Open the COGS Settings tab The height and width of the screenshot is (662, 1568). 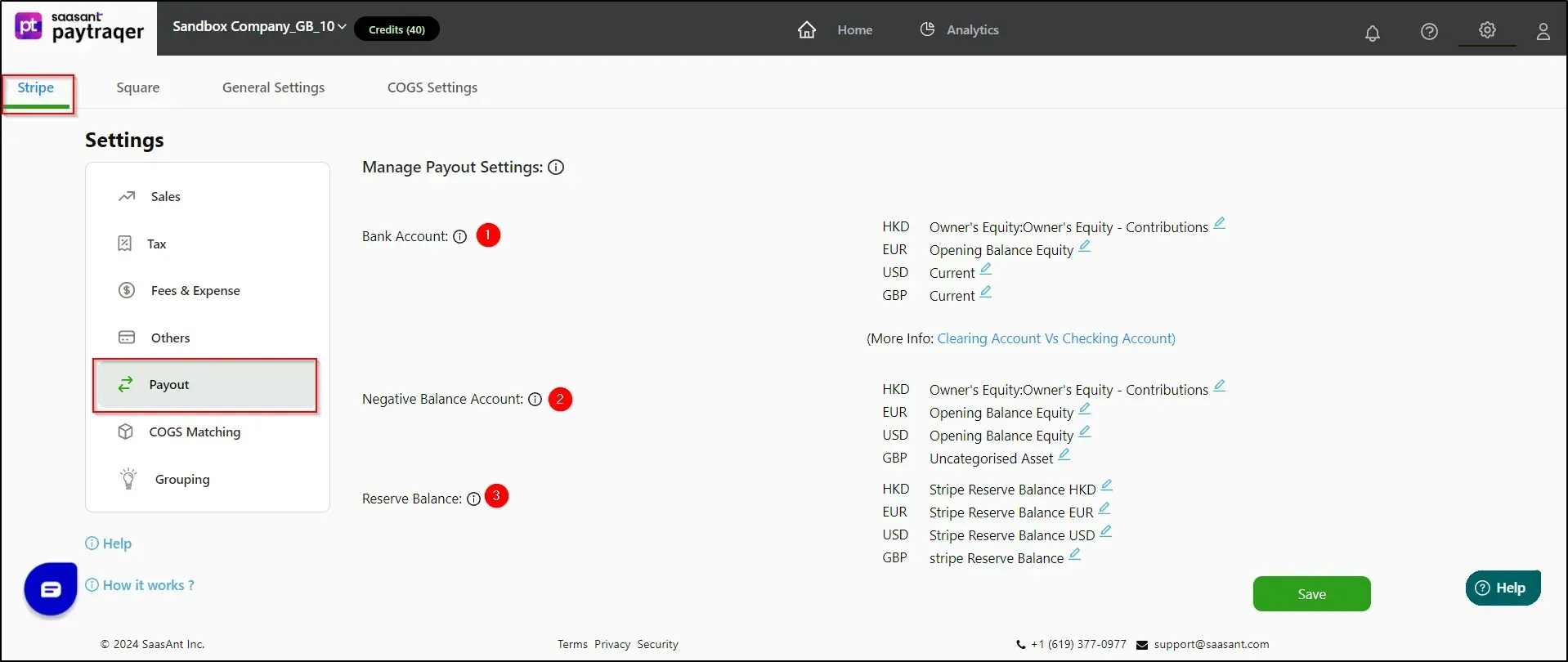[432, 87]
